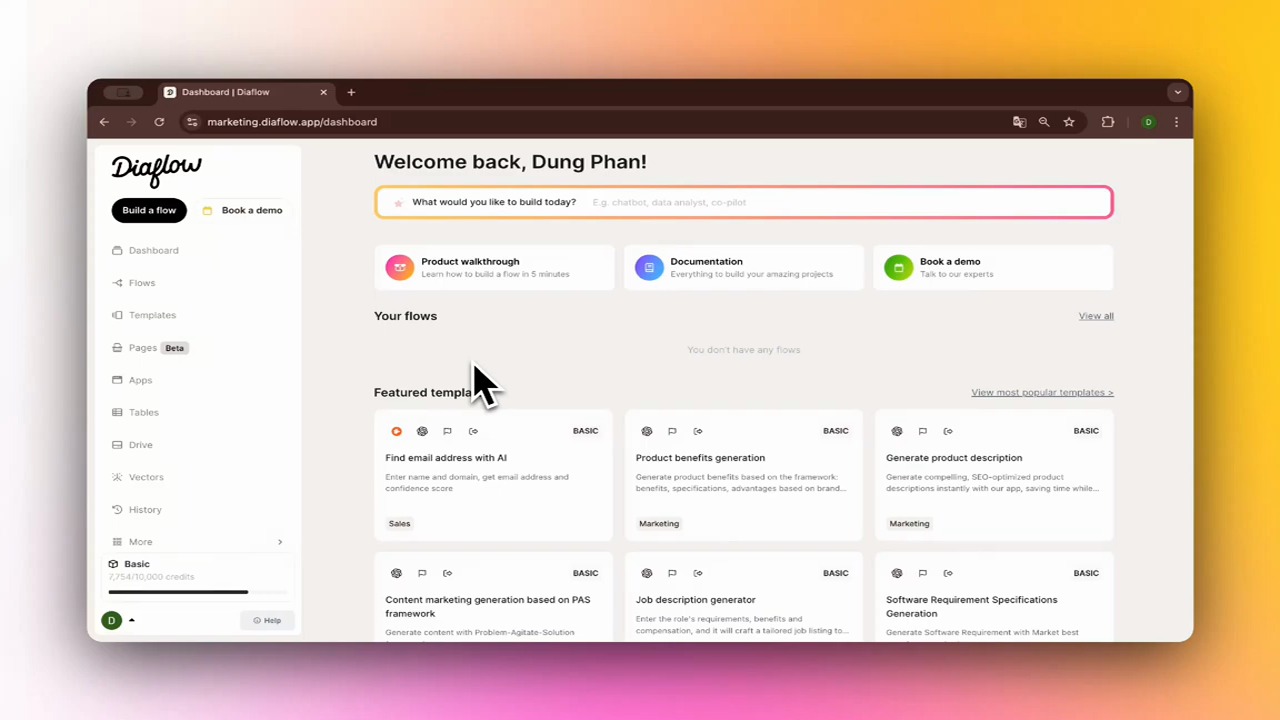Click the credits usage progress bar
This screenshot has width=1280, height=720.
click(x=198, y=592)
